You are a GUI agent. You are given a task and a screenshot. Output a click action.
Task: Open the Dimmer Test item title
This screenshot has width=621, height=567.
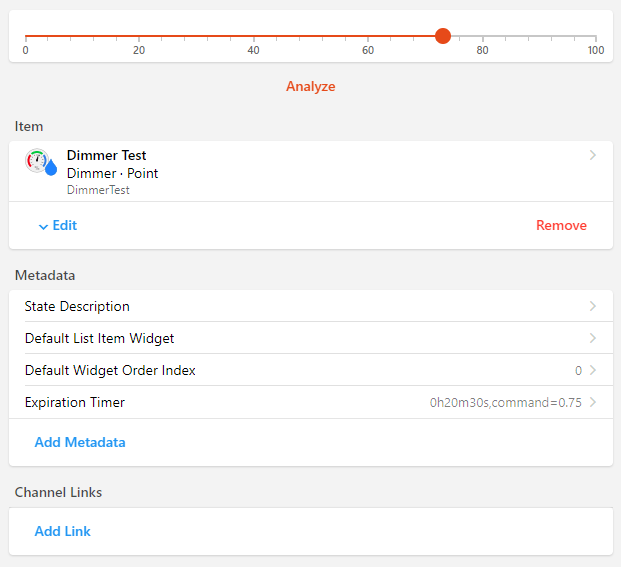click(106, 155)
